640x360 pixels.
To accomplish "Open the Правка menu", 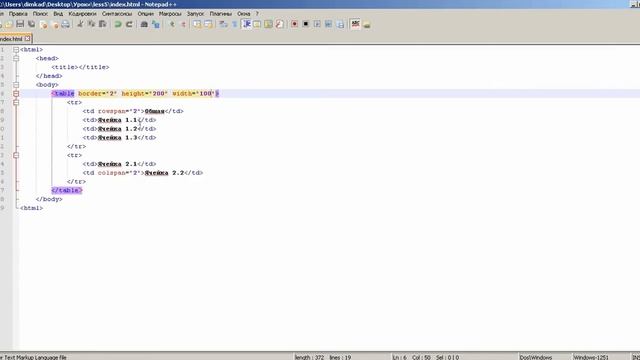I will pos(18,14).
